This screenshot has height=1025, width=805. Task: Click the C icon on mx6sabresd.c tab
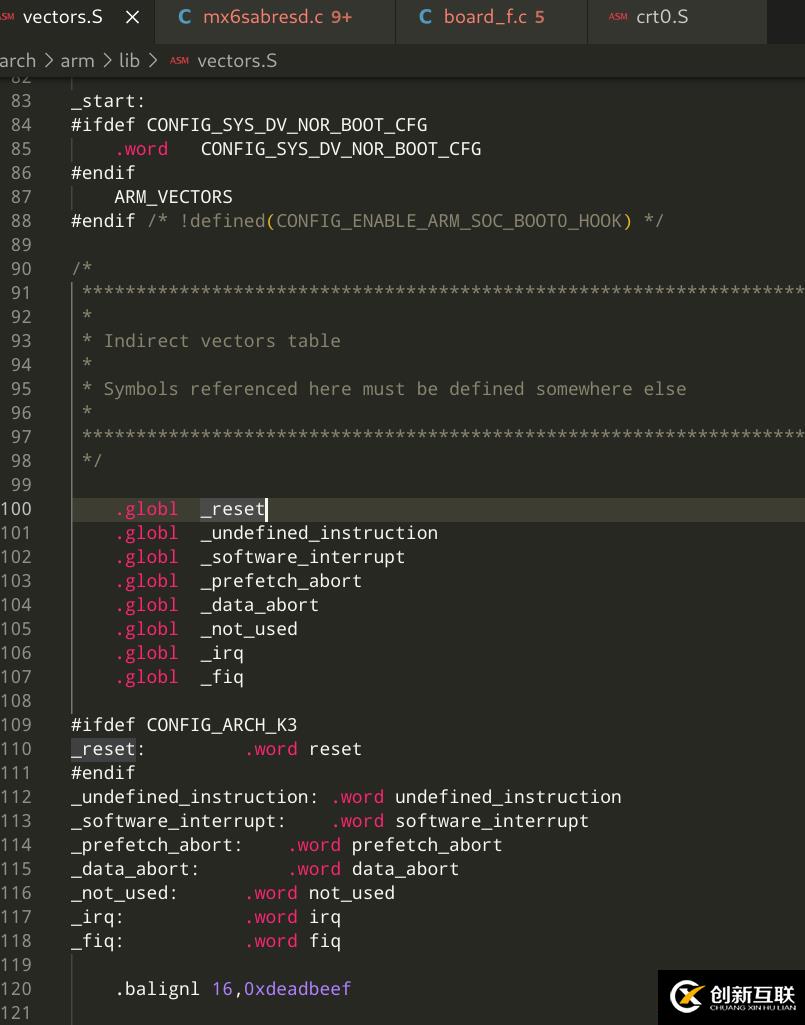point(185,17)
